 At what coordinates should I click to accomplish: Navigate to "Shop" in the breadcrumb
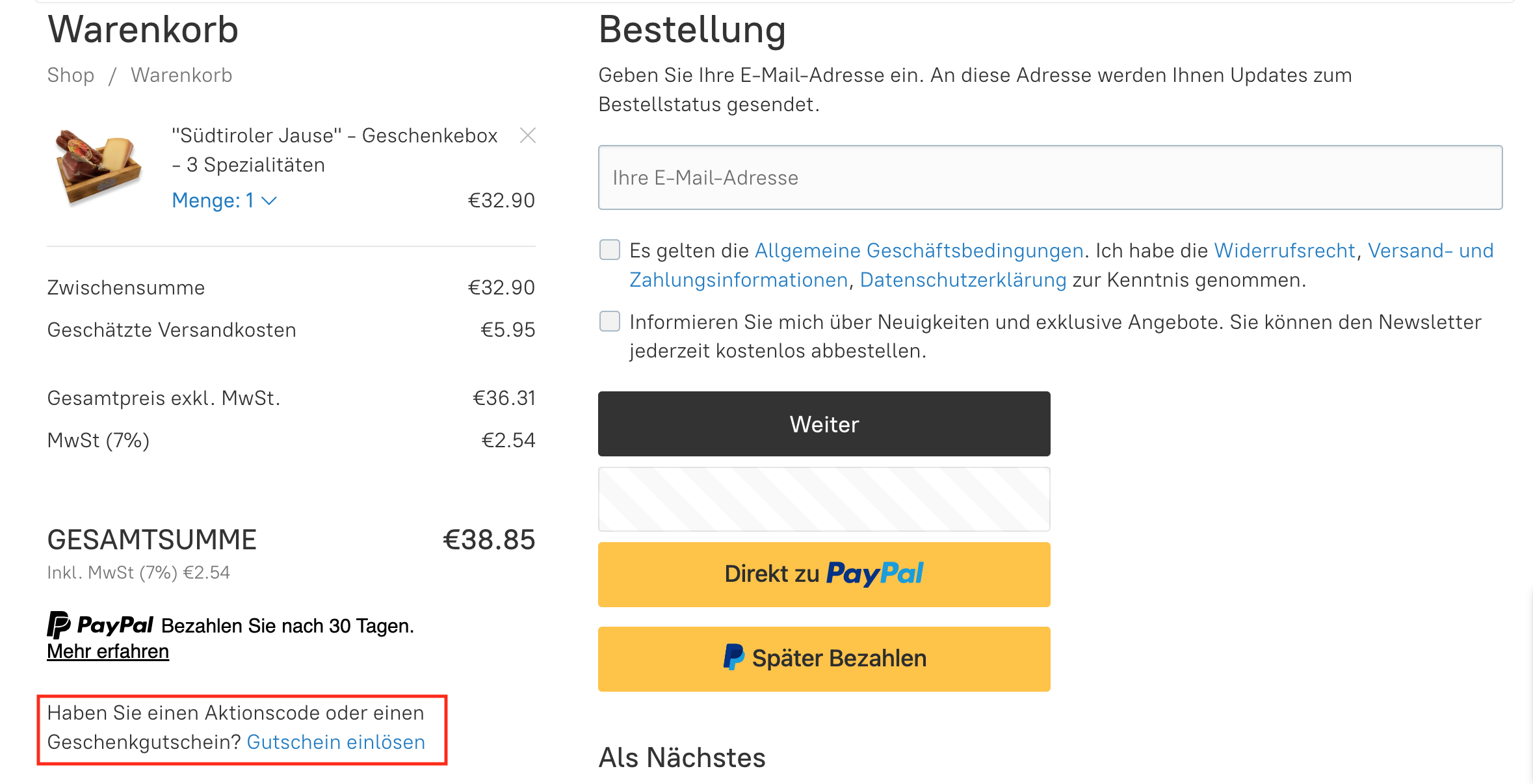pyautogui.click(x=70, y=75)
